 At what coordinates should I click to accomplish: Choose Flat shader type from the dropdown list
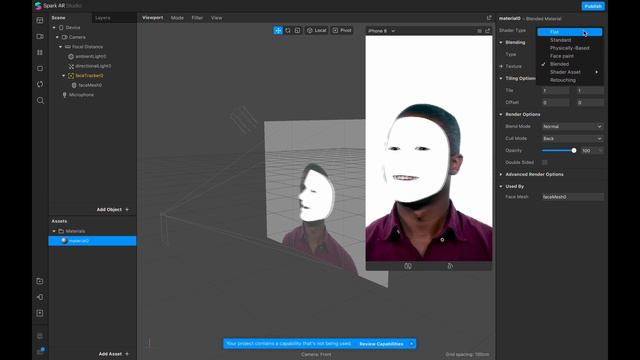coord(569,32)
